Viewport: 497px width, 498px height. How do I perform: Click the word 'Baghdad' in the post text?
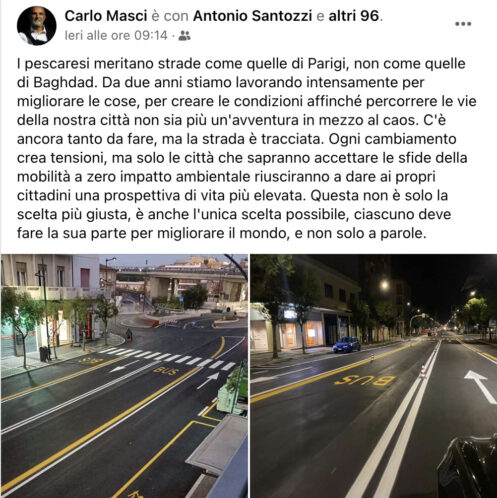coord(62,82)
